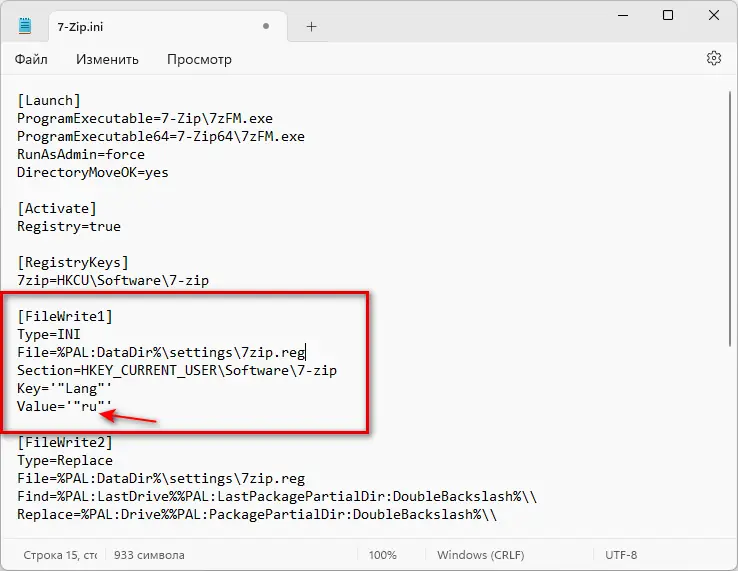Click the ProgramExecutable64 line

pos(161,136)
